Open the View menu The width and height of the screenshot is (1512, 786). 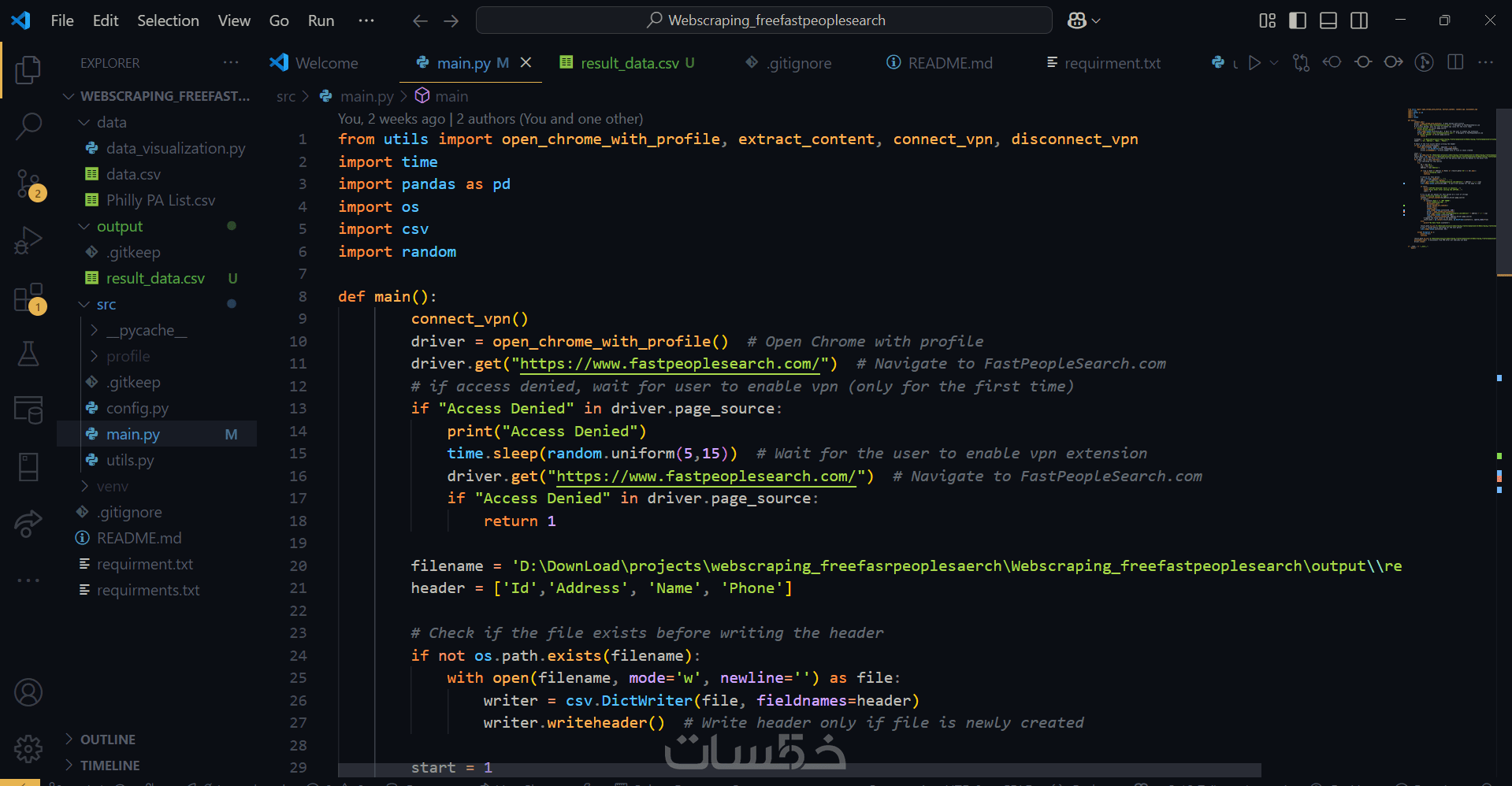coord(234,20)
